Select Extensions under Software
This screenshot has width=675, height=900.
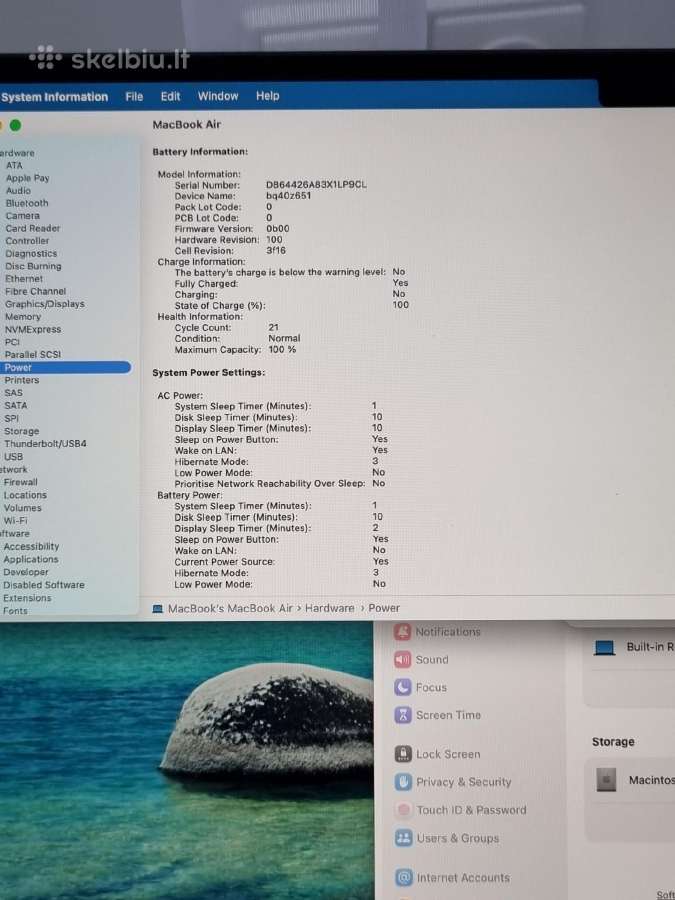tap(27, 598)
